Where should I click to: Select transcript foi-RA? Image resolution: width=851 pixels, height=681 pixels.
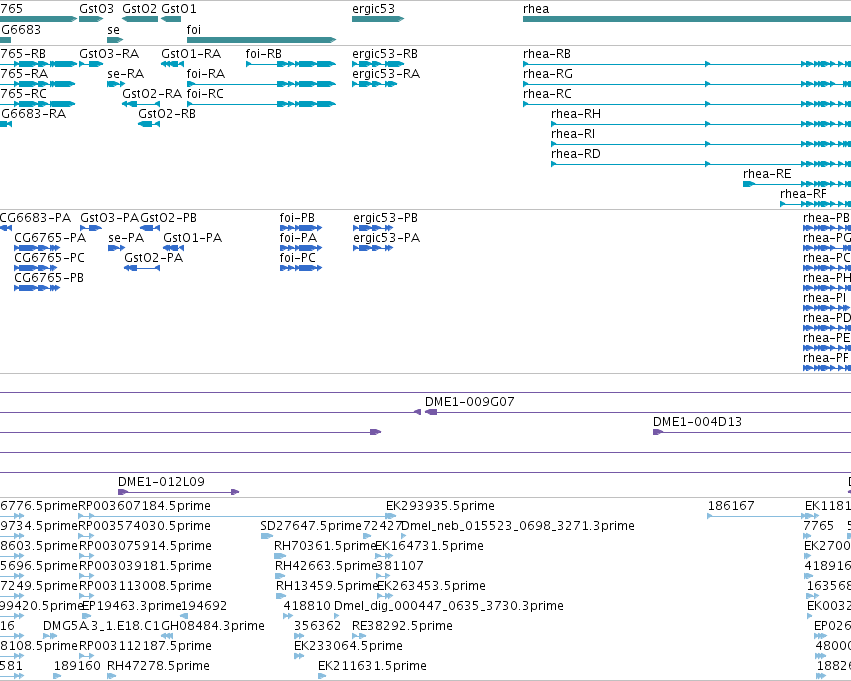pyautogui.click(x=262, y=84)
